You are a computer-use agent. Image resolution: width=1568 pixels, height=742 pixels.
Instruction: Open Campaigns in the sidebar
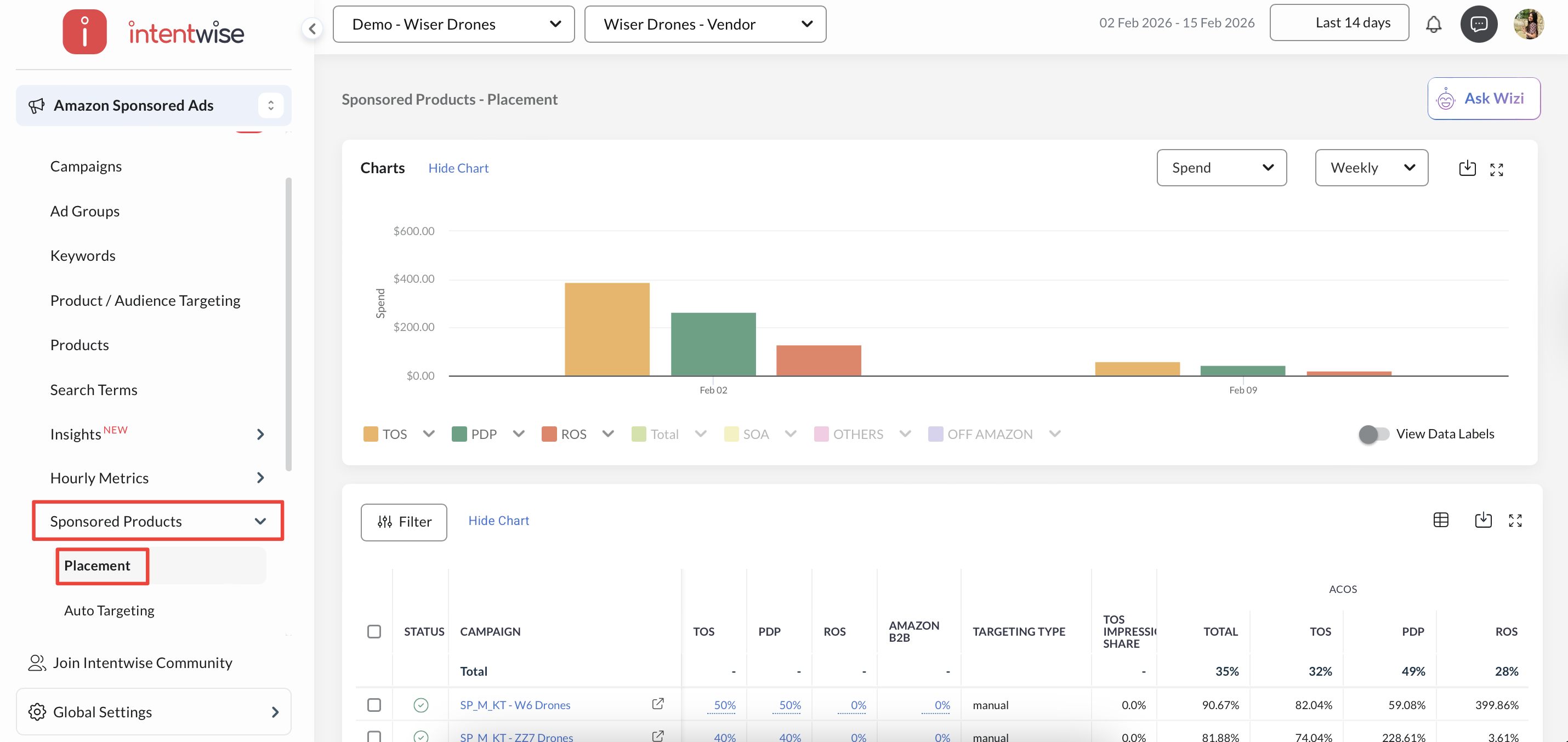(86, 166)
